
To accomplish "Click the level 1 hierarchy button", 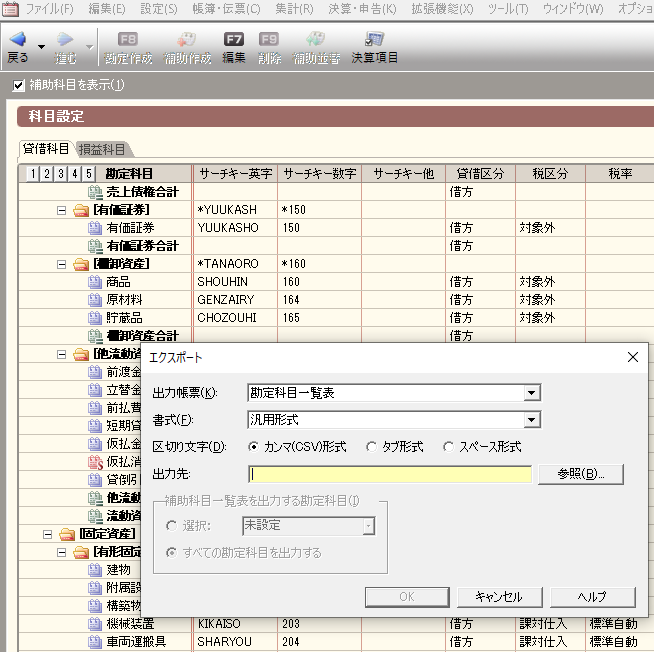I will pos(33,174).
